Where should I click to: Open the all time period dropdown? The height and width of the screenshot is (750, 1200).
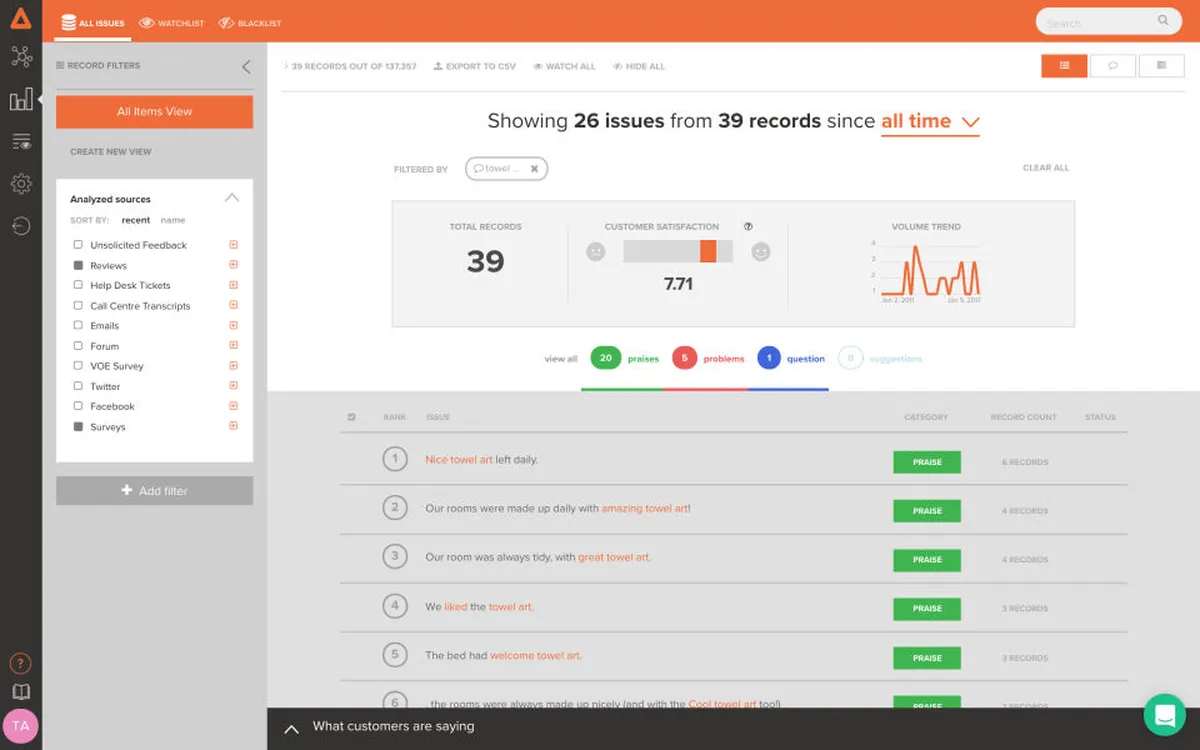click(930, 122)
